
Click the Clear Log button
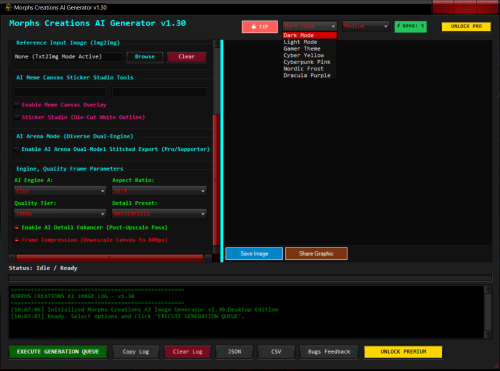tap(187, 352)
